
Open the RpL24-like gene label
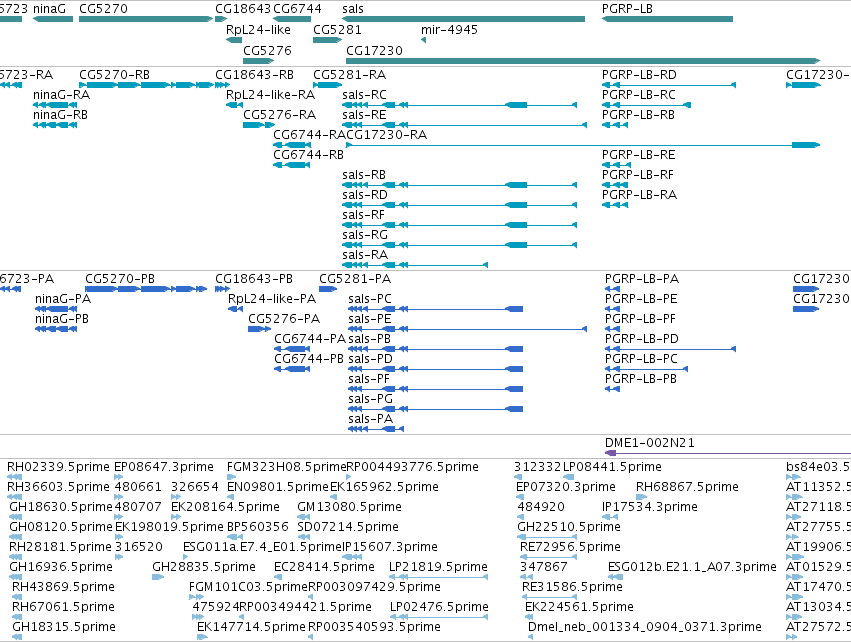pyautogui.click(x=258, y=30)
